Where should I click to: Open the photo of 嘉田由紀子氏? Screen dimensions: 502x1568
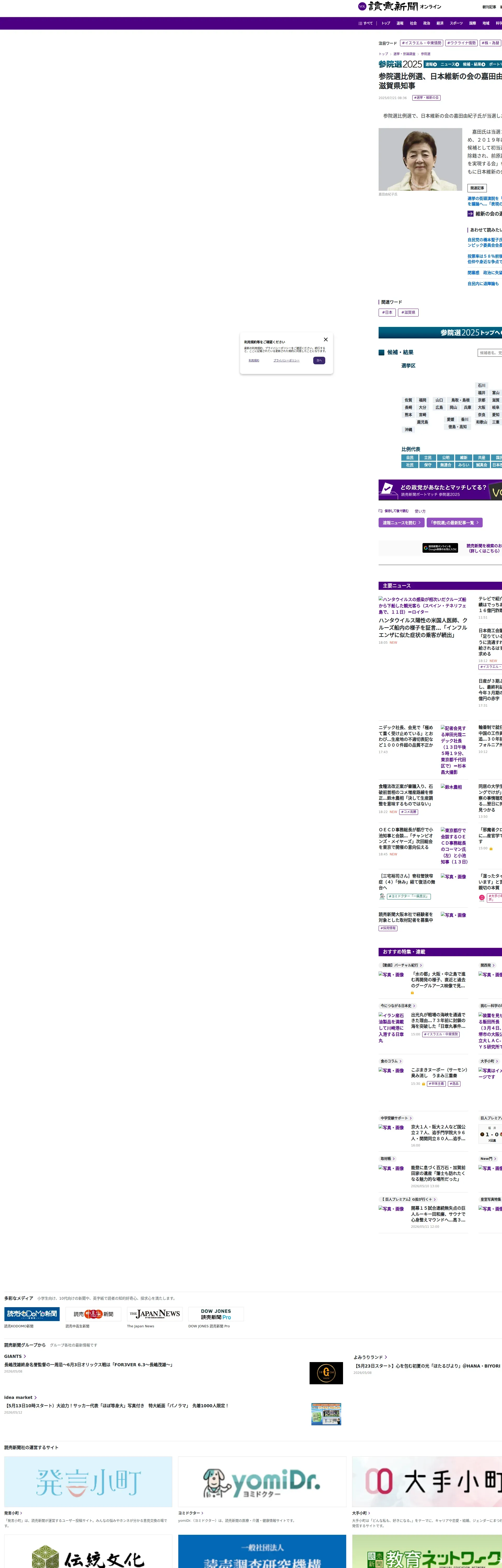(420, 159)
